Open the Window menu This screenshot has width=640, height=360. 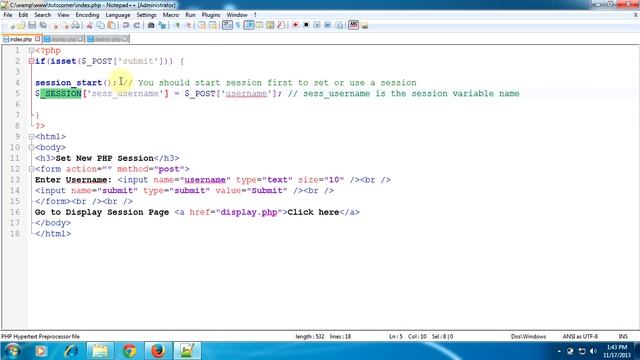237,15
